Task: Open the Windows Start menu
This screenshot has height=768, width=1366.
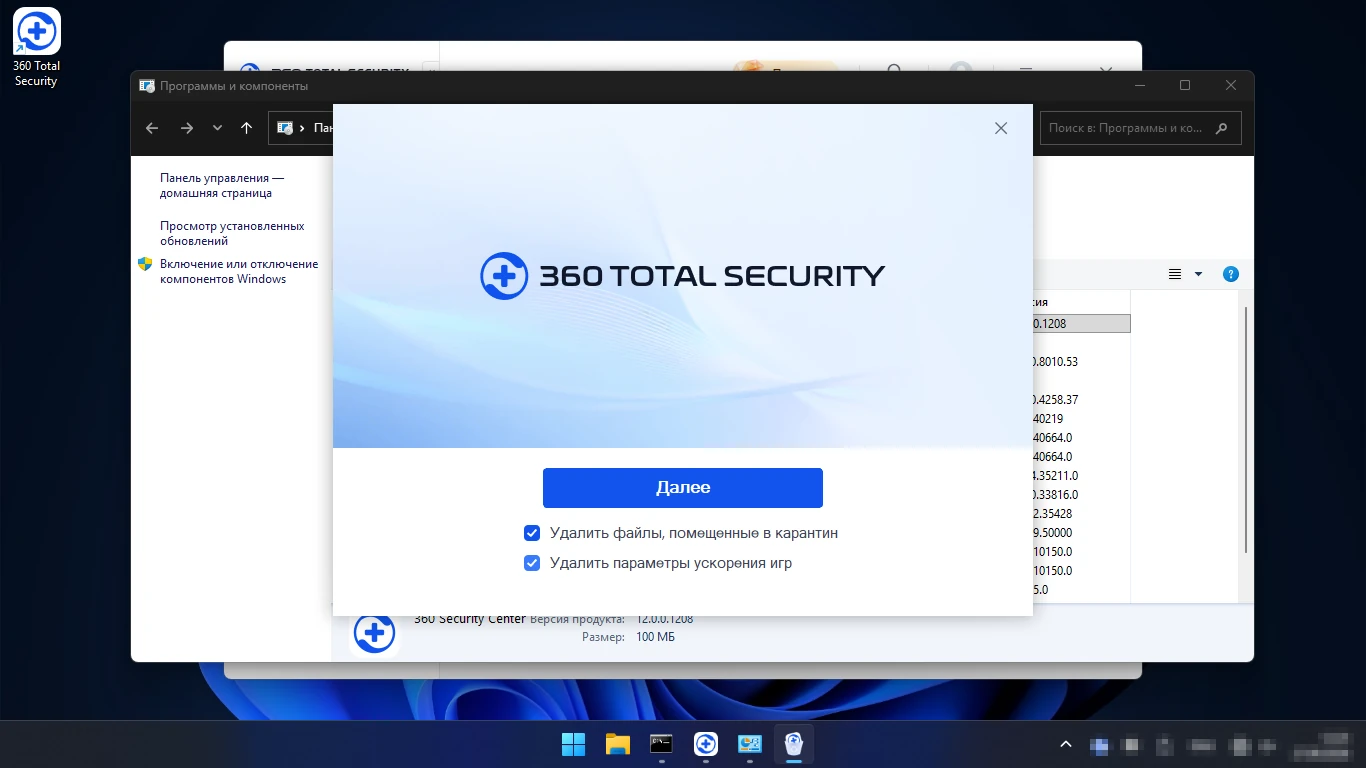Action: coord(574,744)
